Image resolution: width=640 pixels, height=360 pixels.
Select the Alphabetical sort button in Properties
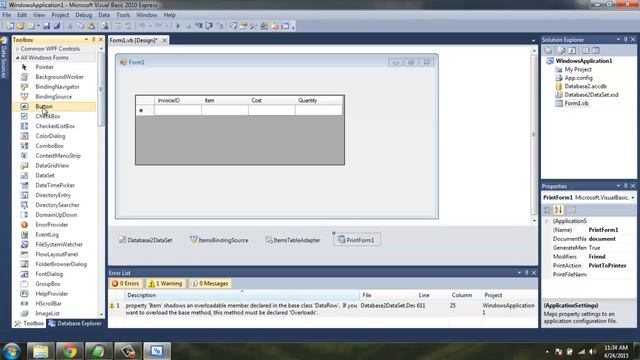[558, 210]
